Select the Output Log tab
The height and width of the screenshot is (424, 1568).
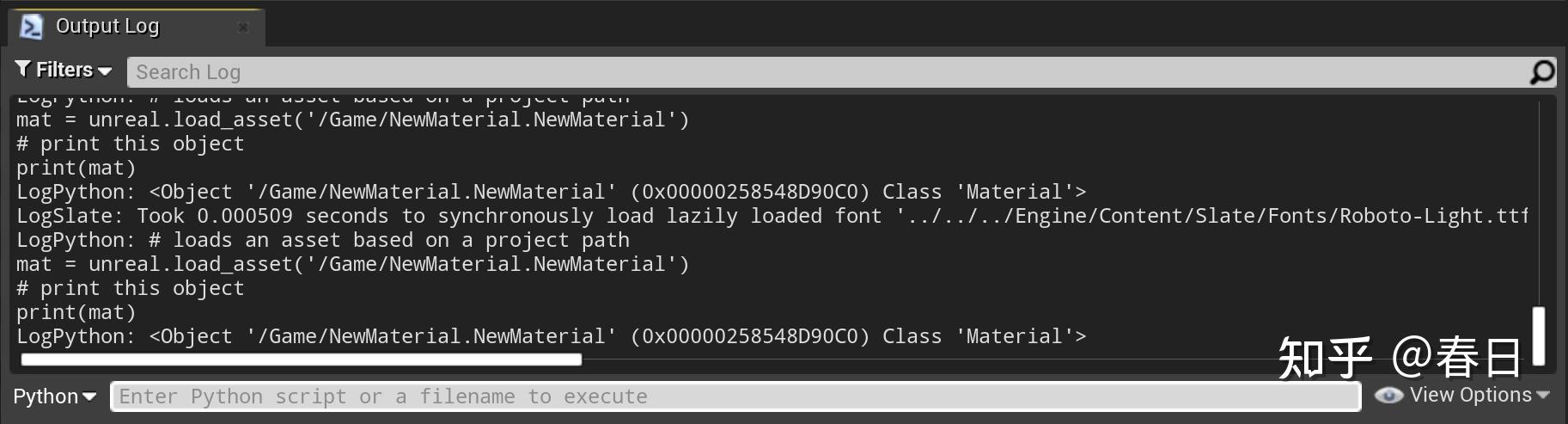tap(136, 28)
